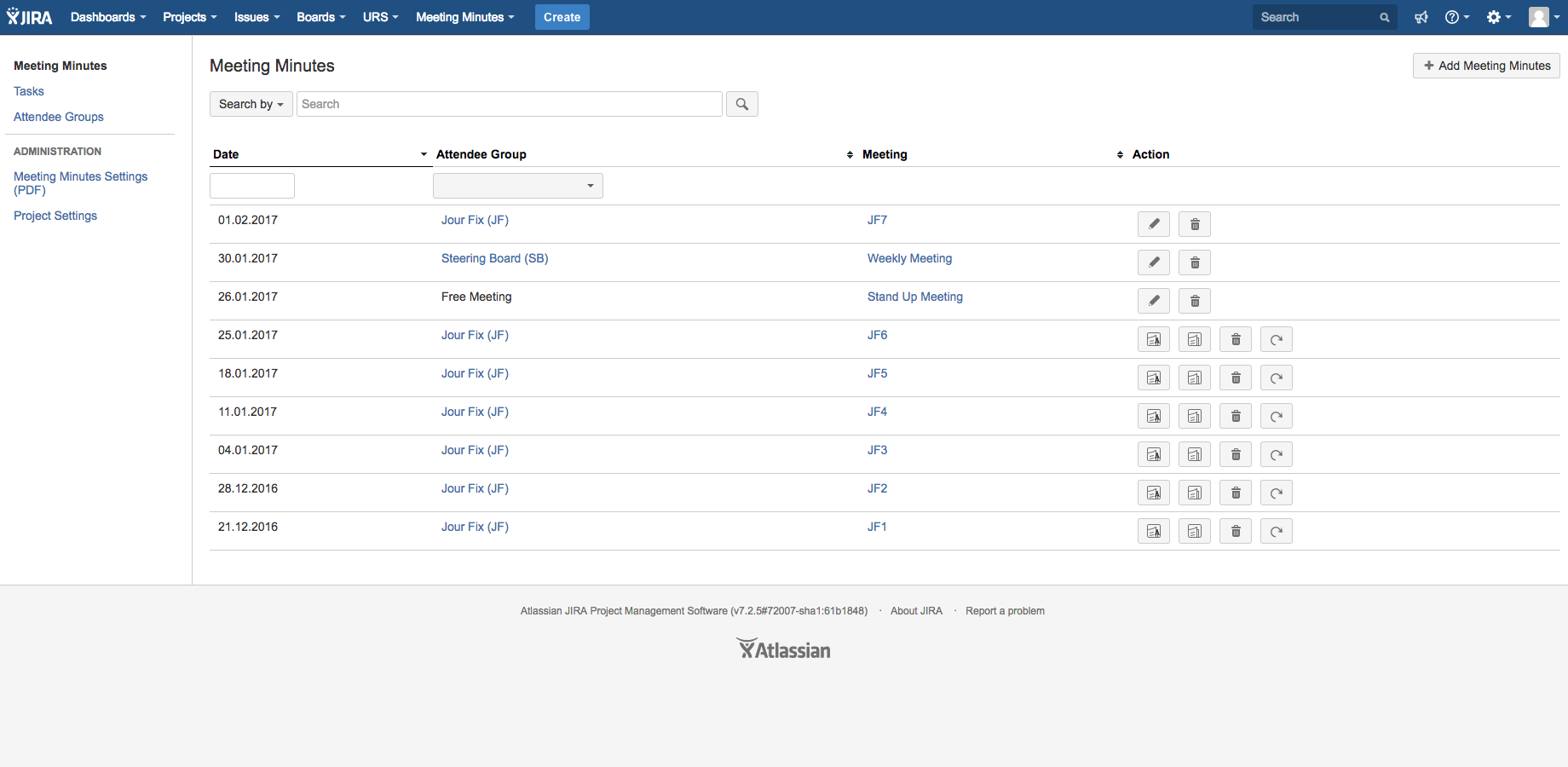The height and width of the screenshot is (767, 1568).
Task: Click the reopen arrow icon for JF5
Action: click(1277, 378)
